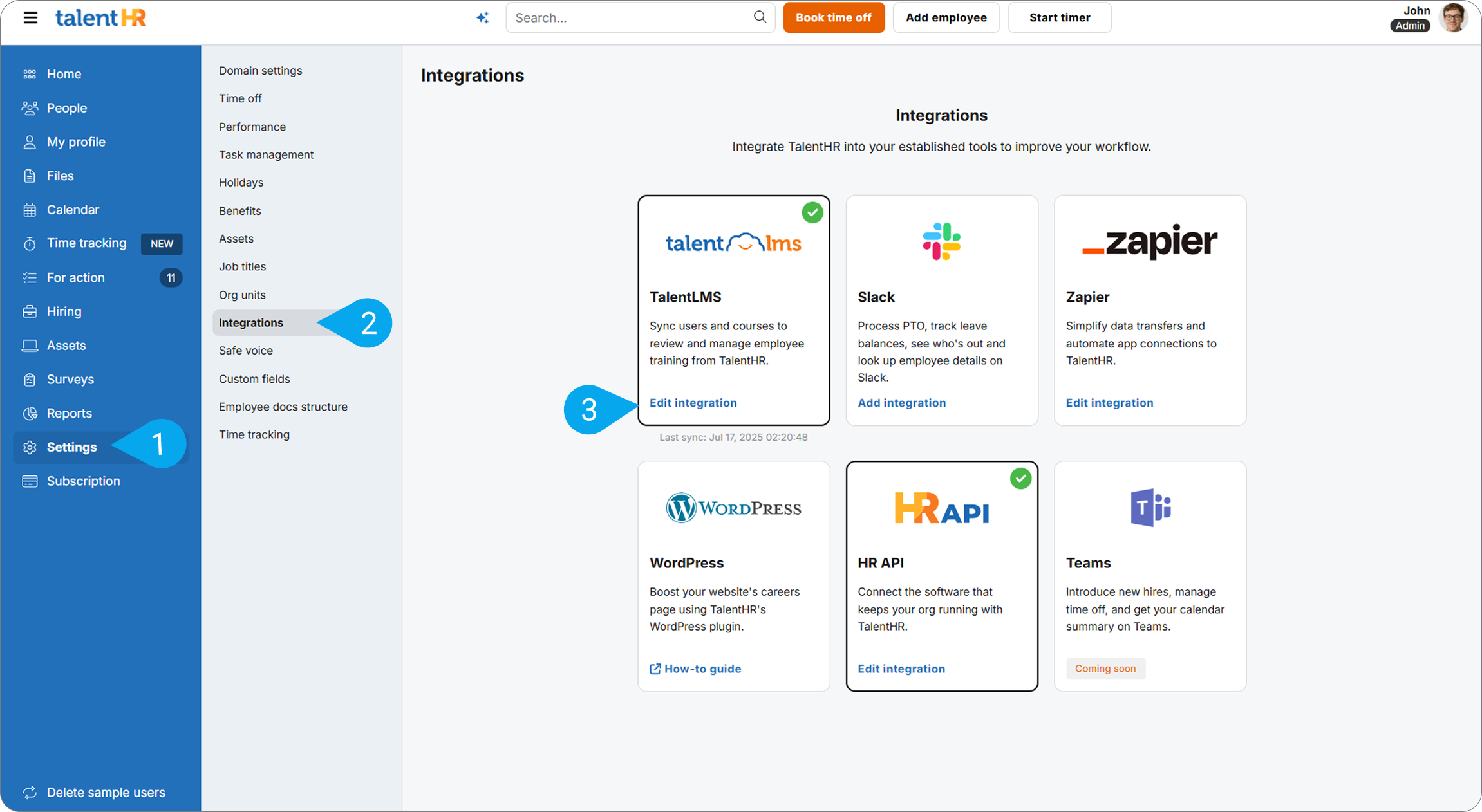Click the Delete sample users refresh icon
1482x812 pixels.
[x=30, y=792]
